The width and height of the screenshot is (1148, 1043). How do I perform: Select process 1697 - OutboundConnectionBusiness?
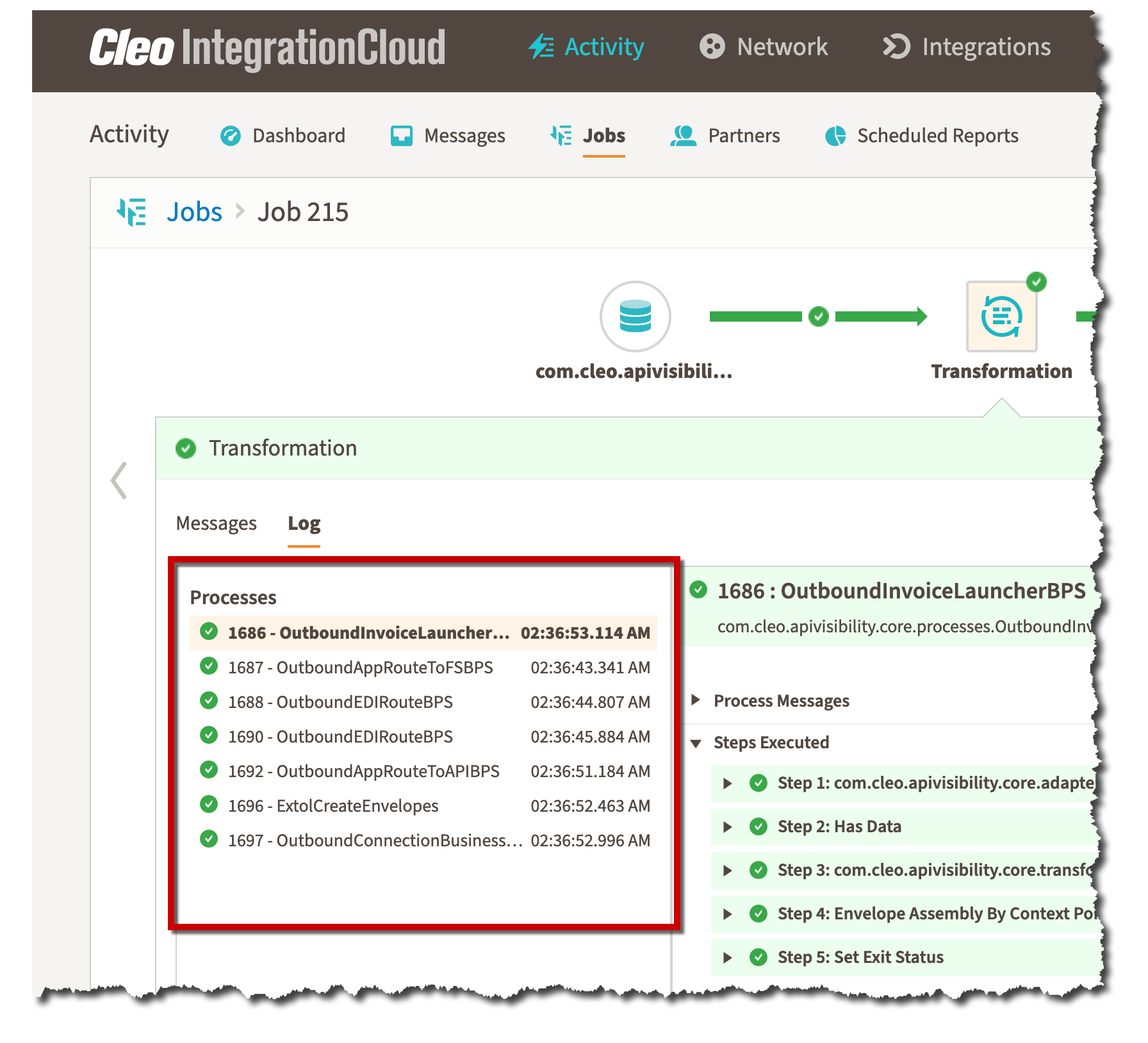click(x=423, y=840)
